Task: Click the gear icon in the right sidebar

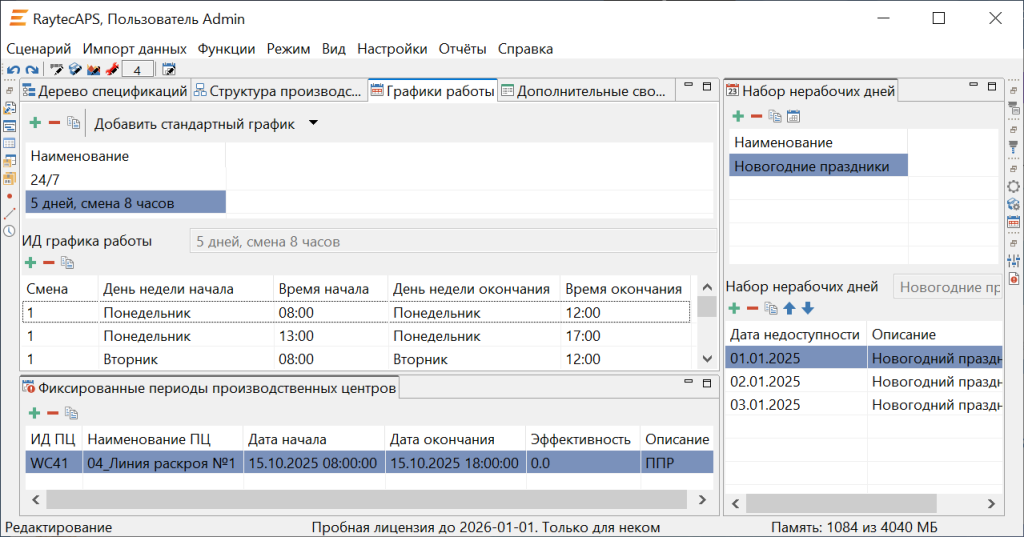Action: (x=1013, y=186)
